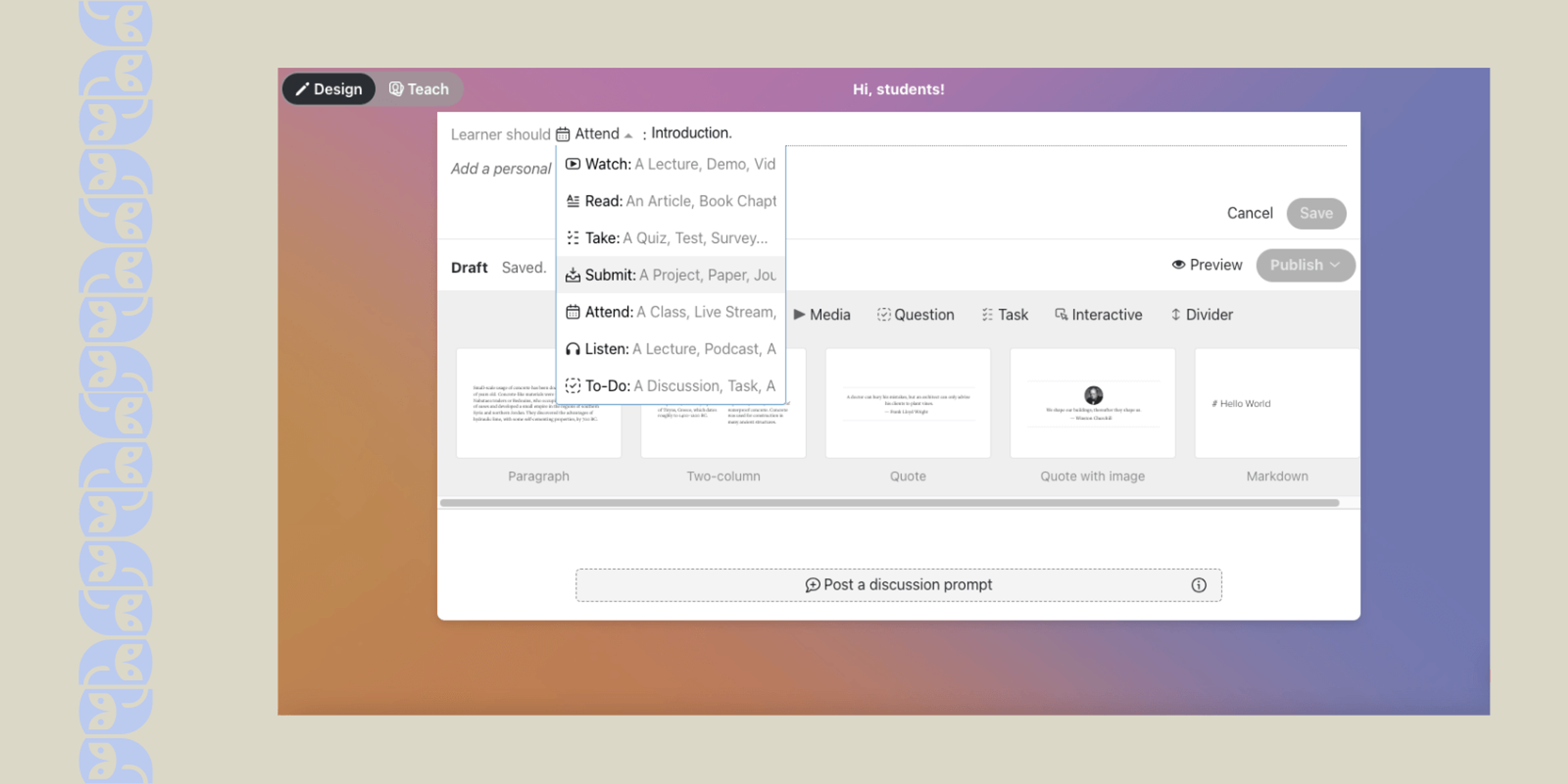
Task: Click the Task checklist icon
Action: pyautogui.click(x=987, y=315)
